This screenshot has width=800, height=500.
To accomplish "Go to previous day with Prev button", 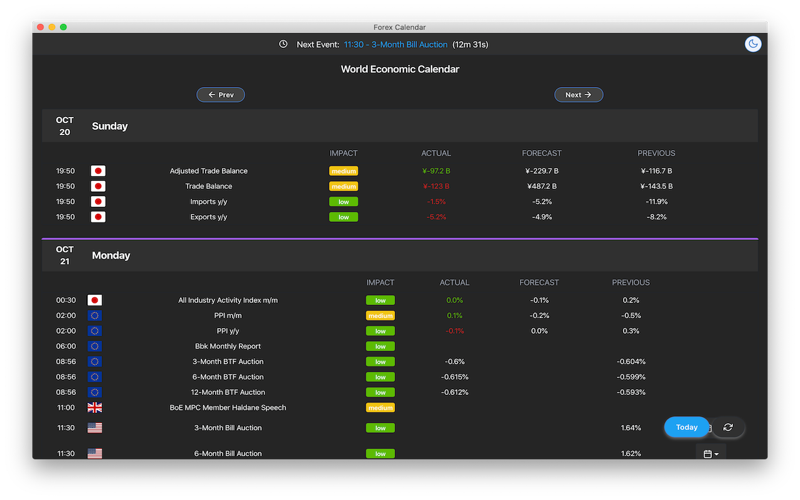I will tap(220, 94).
